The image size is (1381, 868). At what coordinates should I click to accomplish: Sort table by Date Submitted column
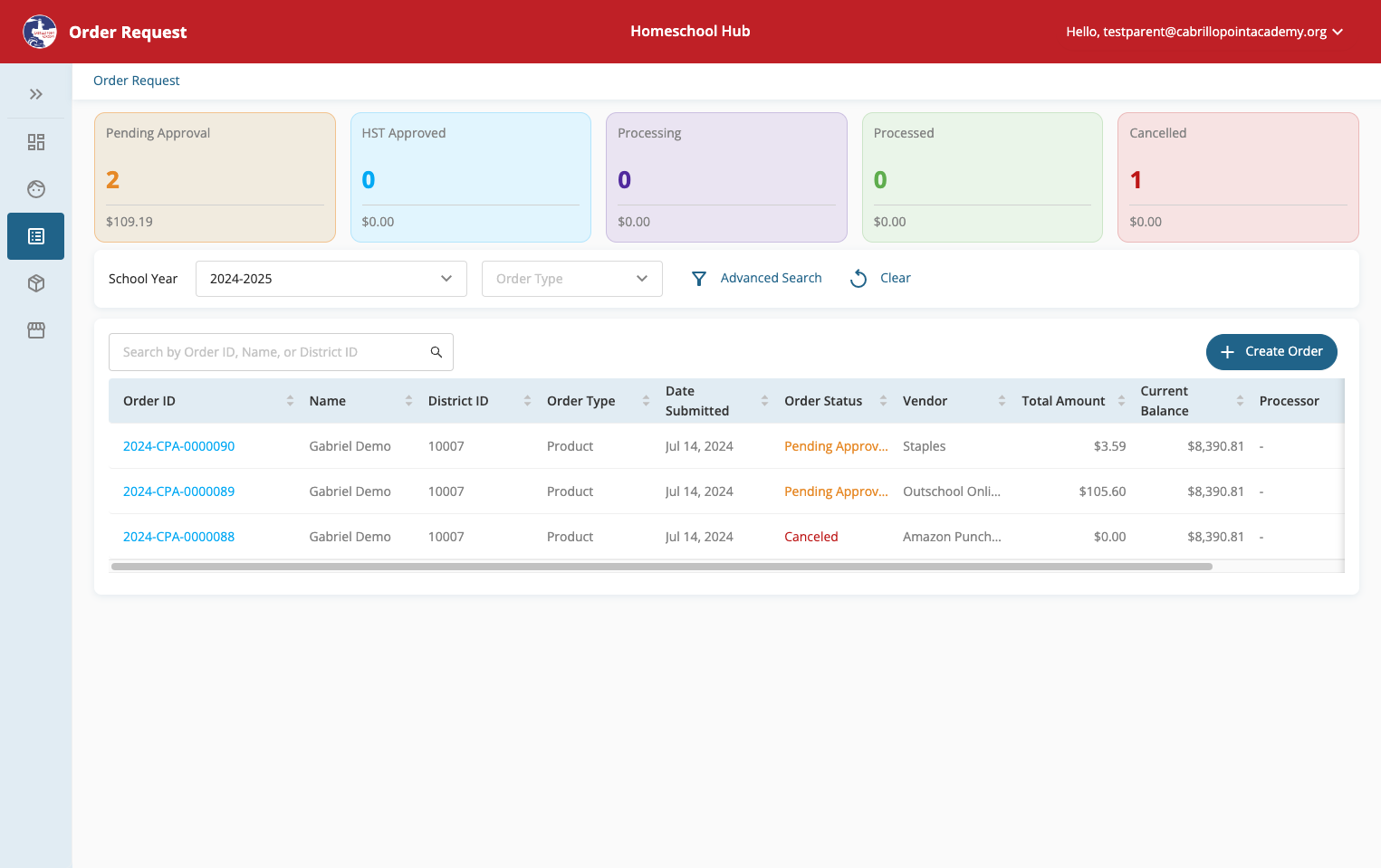tap(764, 401)
